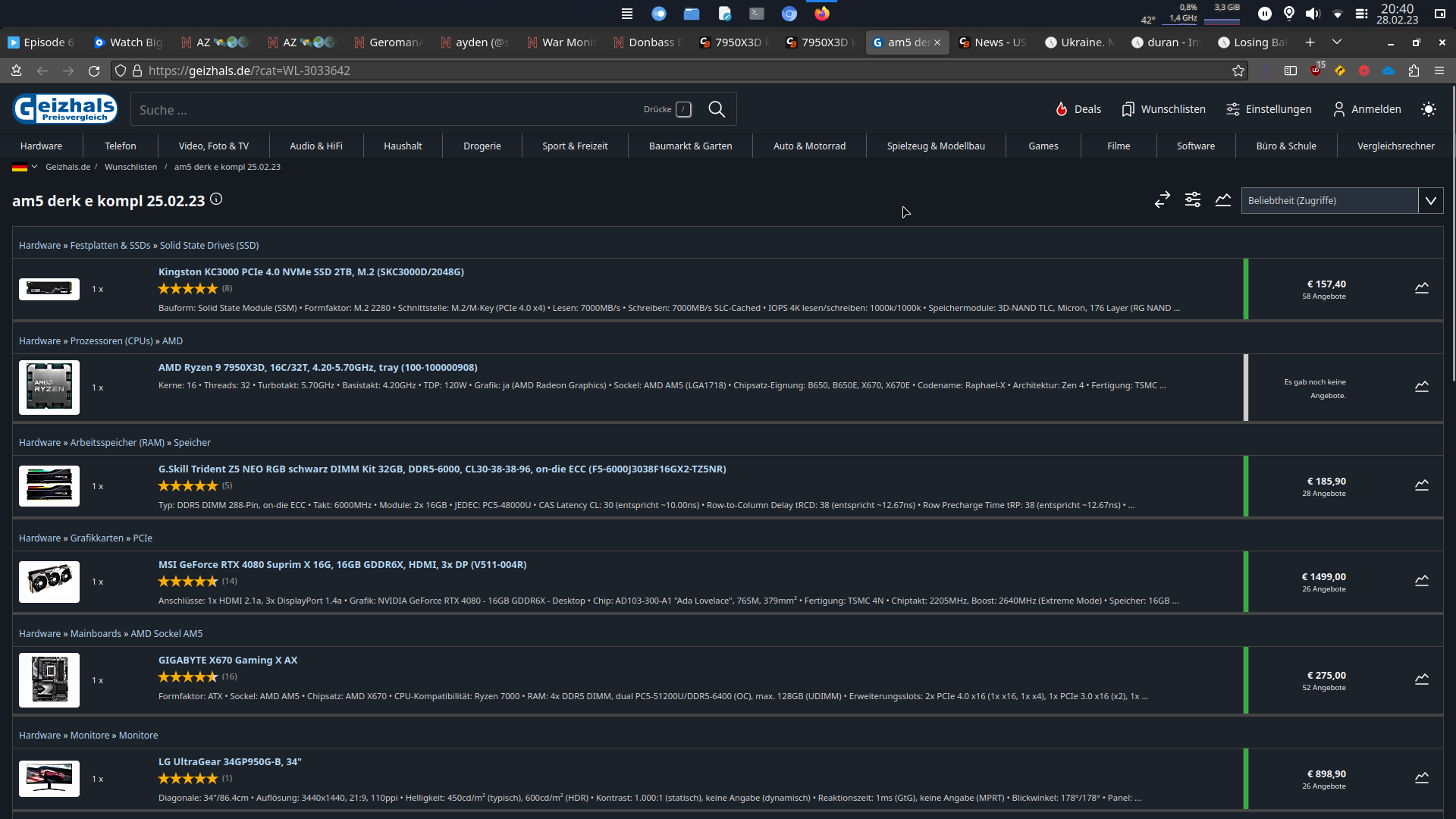Open Kingston KC3000 SSD product link
Screen dimensions: 1456x819
tap(311, 271)
